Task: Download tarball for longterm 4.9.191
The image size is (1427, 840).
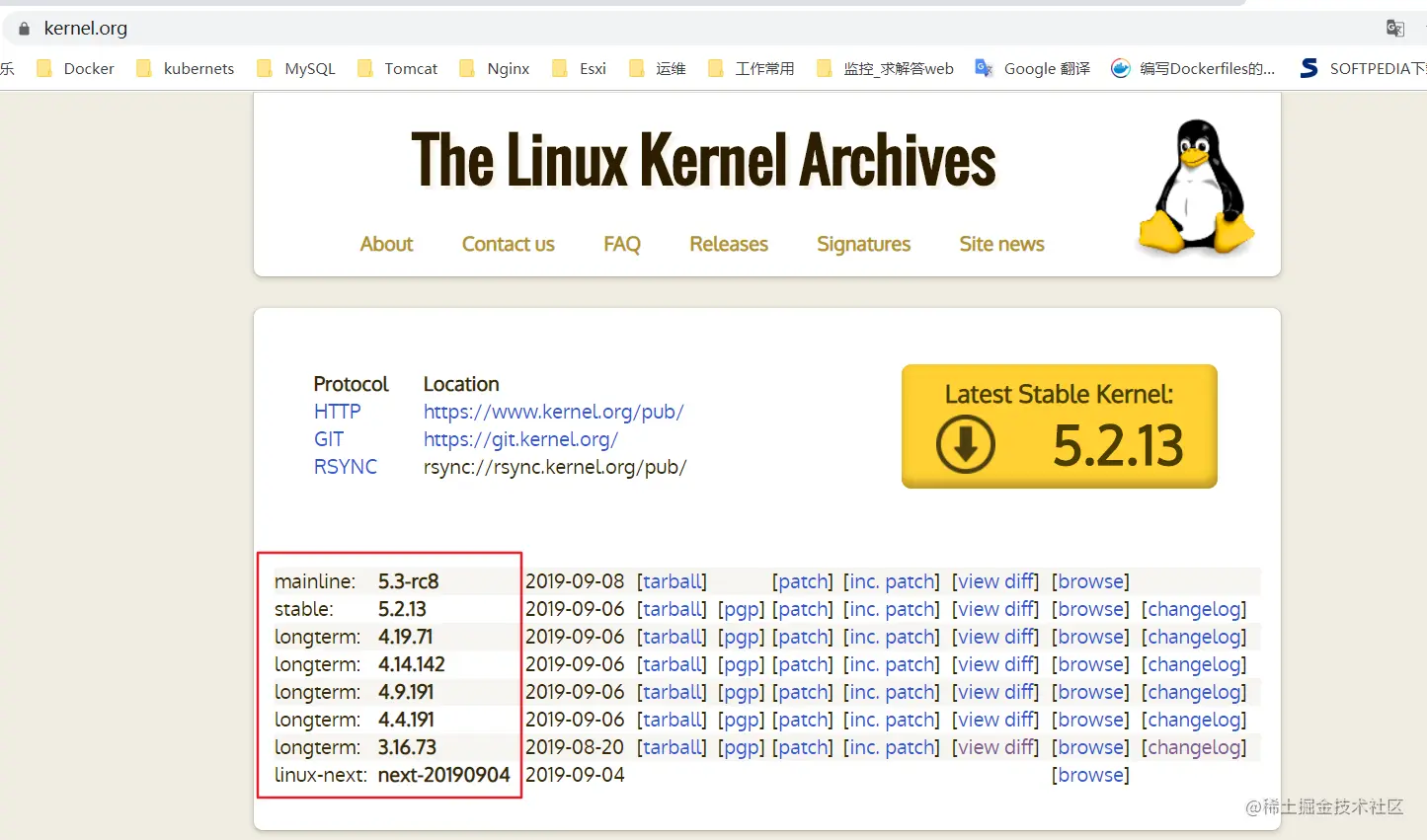Action: (x=672, y=692)
